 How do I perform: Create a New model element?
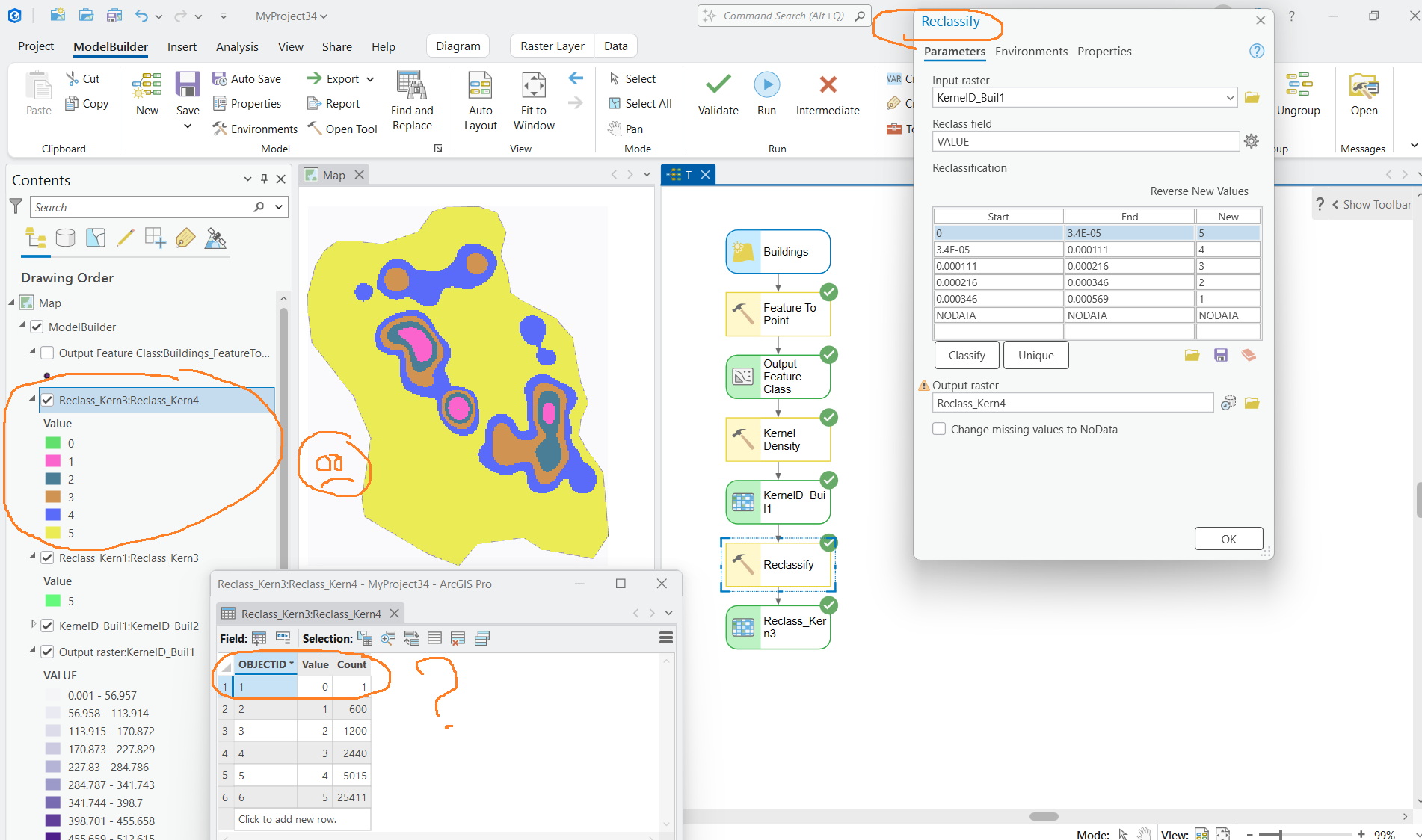point(147,94)
